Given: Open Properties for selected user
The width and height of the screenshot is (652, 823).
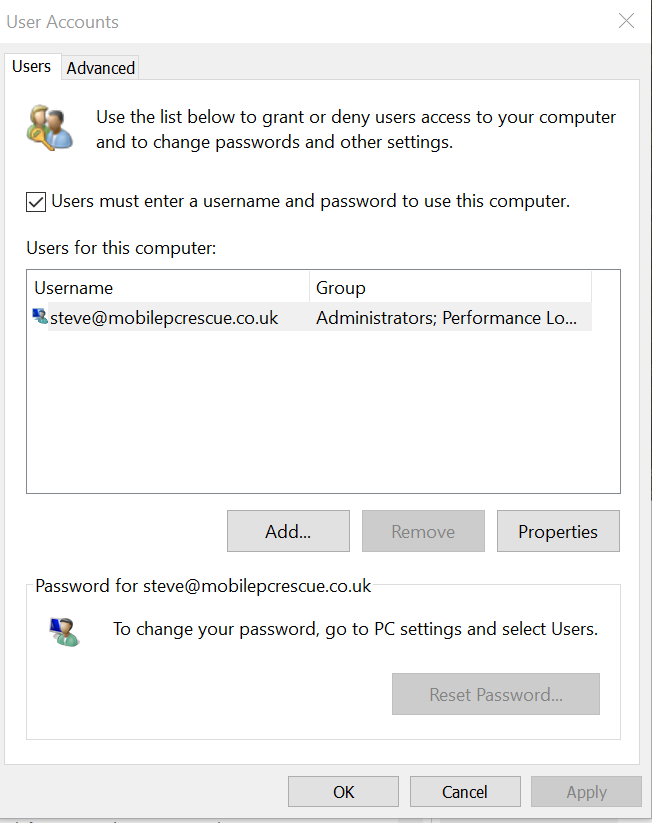Looking at the screenshot, I should pos(558,531).
